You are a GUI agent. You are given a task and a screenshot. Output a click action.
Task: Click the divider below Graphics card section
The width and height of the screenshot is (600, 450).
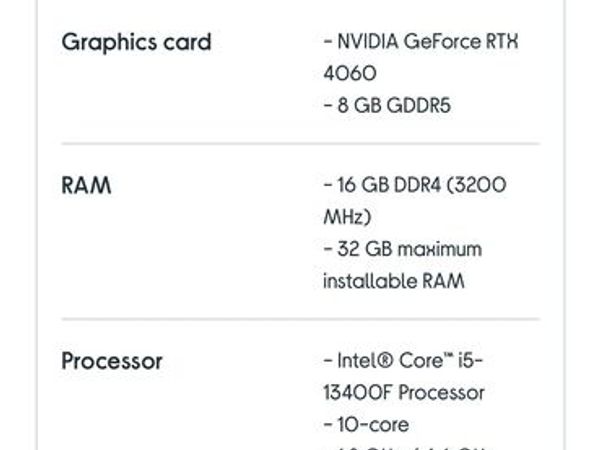point(300,144)
